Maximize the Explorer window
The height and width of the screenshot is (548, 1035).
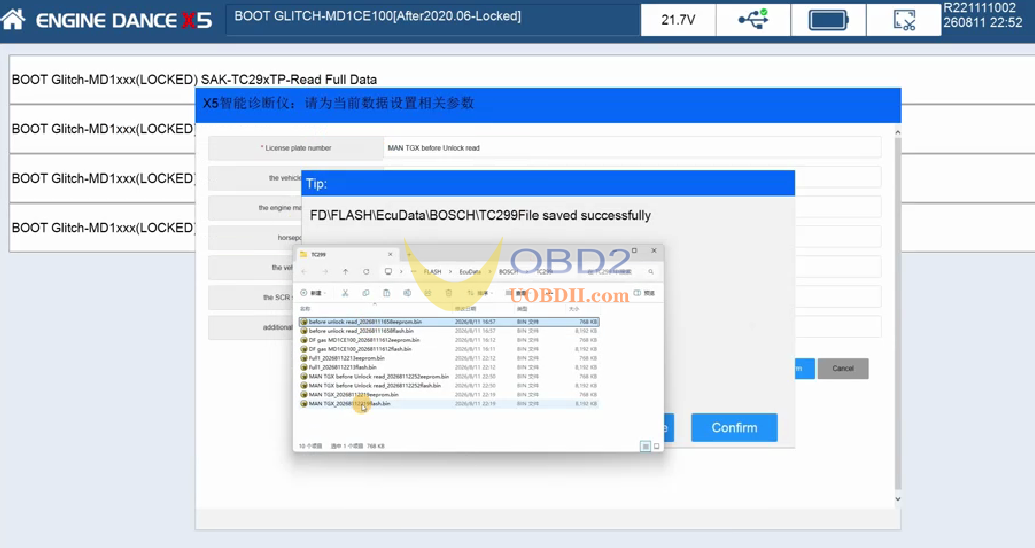click(x=634, y=251)
